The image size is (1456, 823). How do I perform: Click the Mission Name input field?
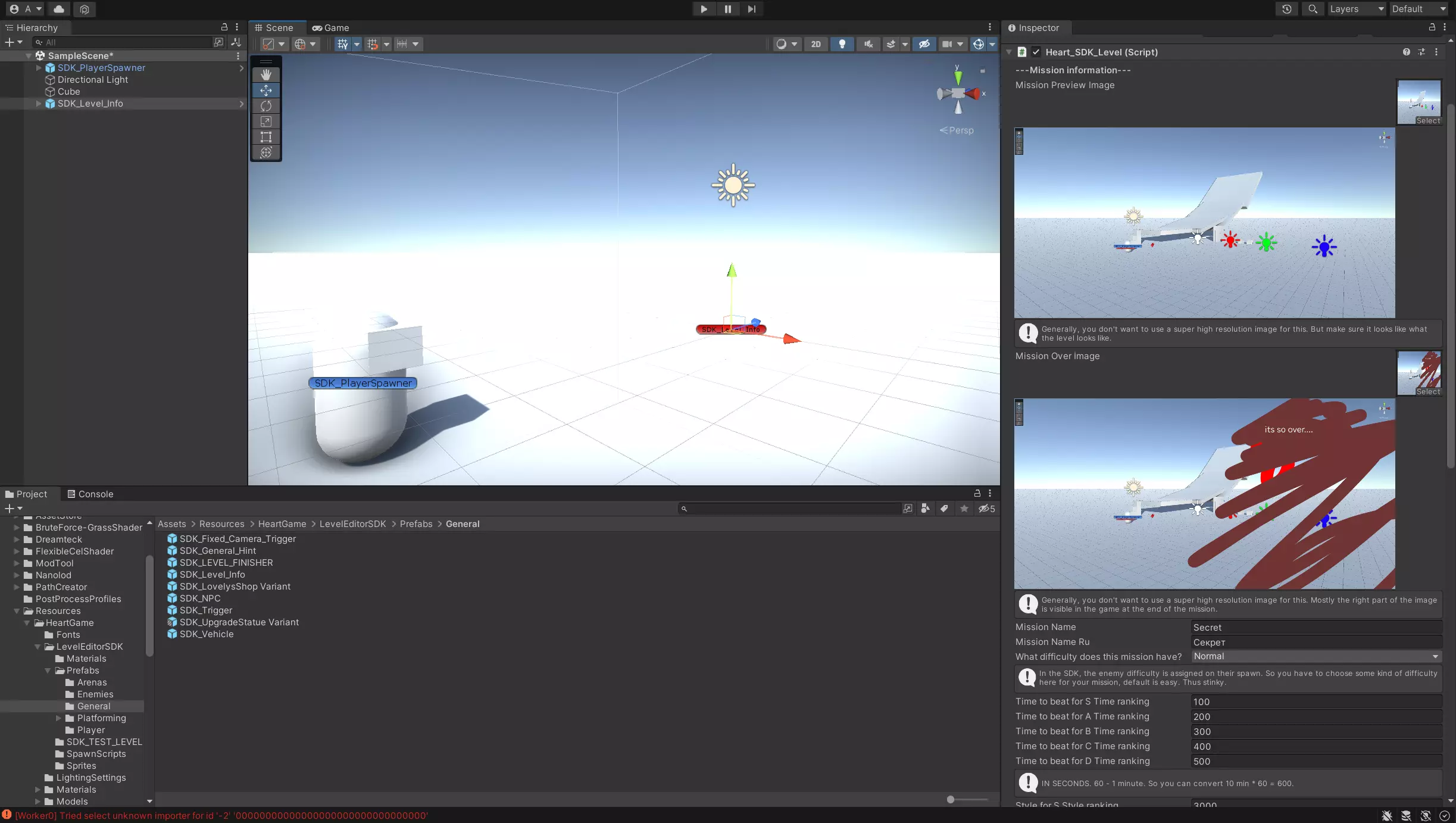pos(1316,627)
